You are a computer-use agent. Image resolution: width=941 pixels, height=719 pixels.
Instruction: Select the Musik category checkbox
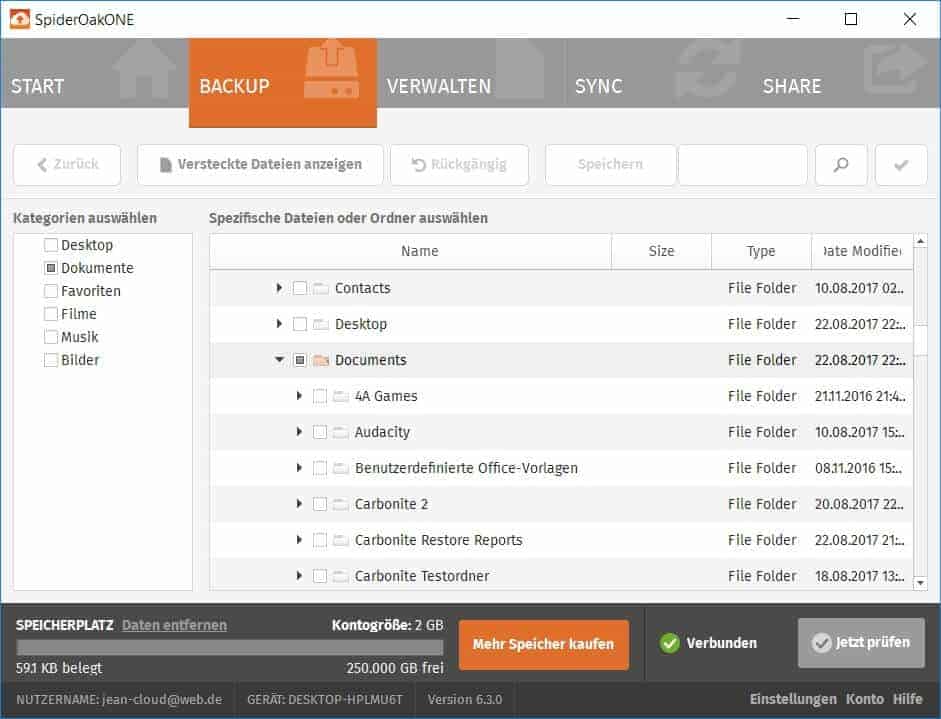(51, 337)
